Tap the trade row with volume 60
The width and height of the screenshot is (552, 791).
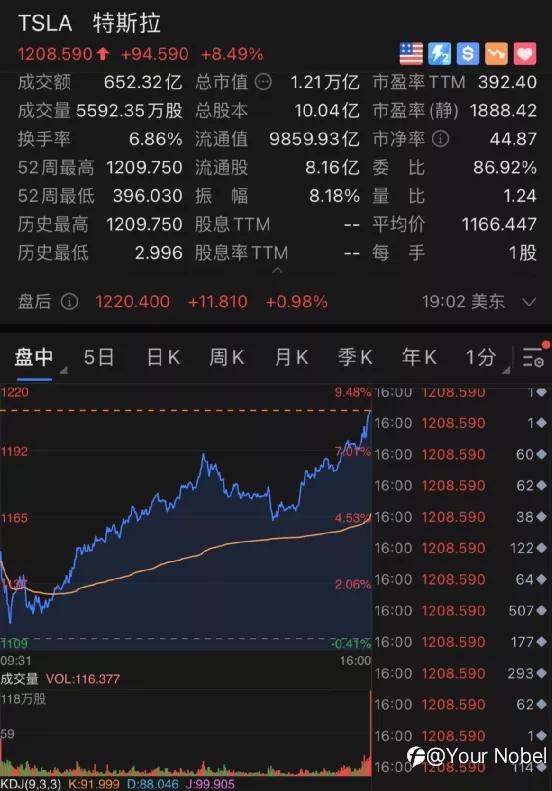(461, 455)
